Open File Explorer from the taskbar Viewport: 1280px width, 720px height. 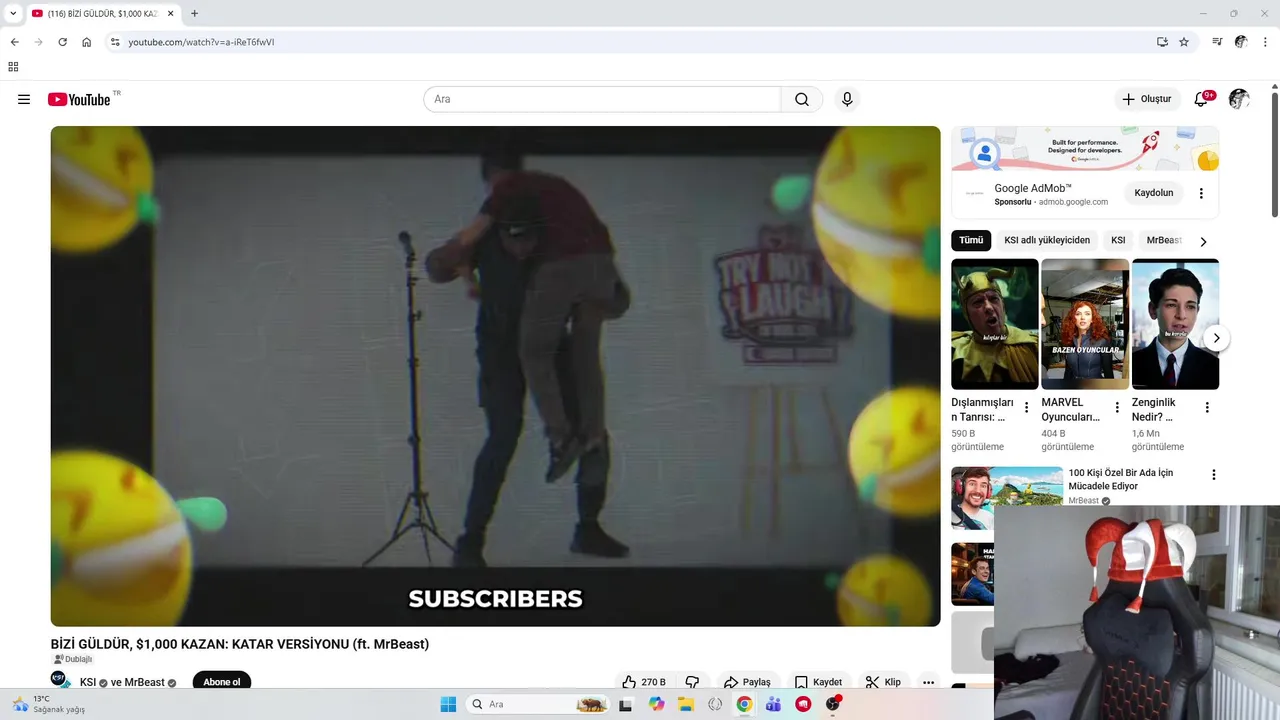click(x=686, y=704)
